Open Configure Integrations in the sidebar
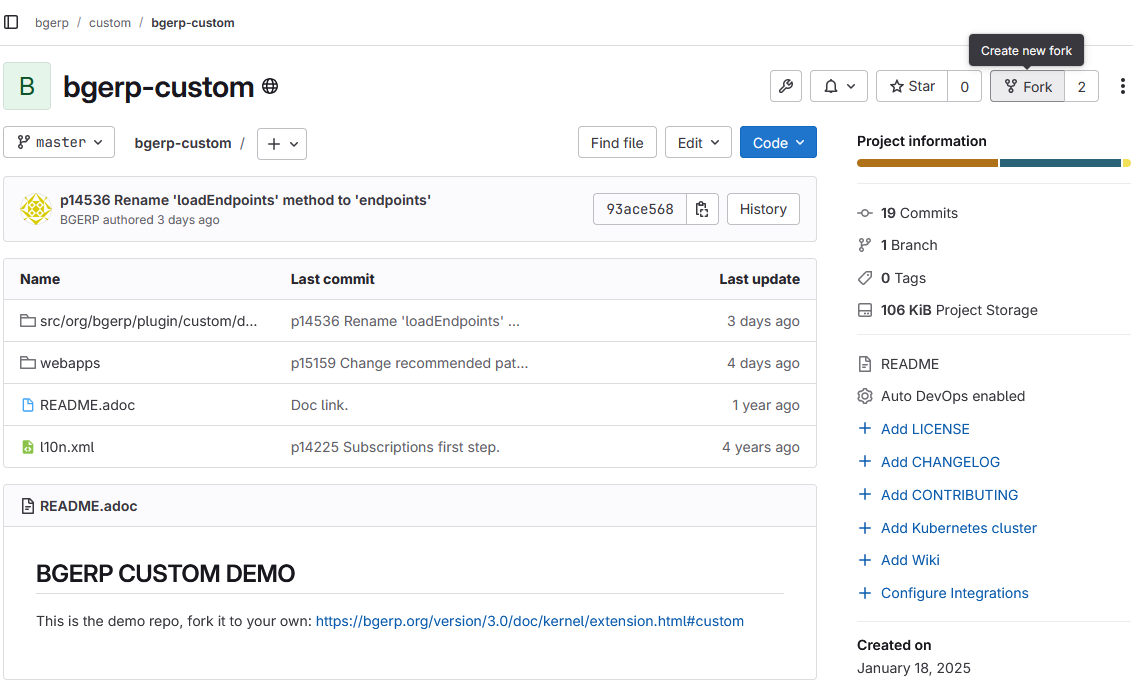 click(953, 592)
